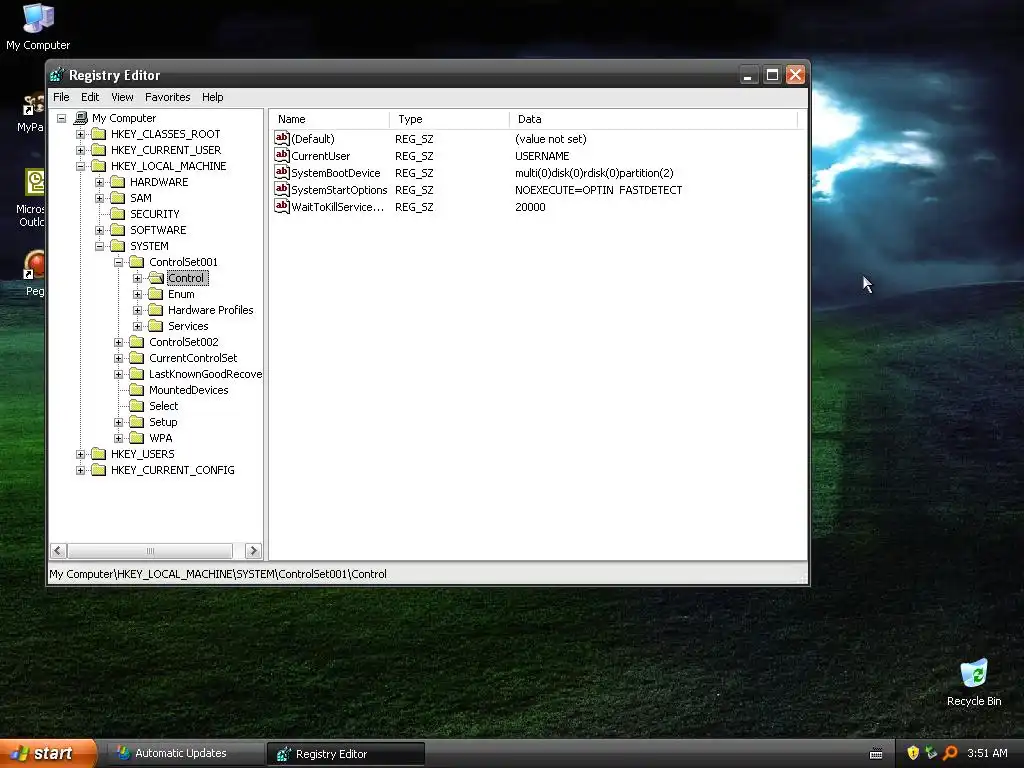Open the Windows Start menu

click(x=47, y=754)
